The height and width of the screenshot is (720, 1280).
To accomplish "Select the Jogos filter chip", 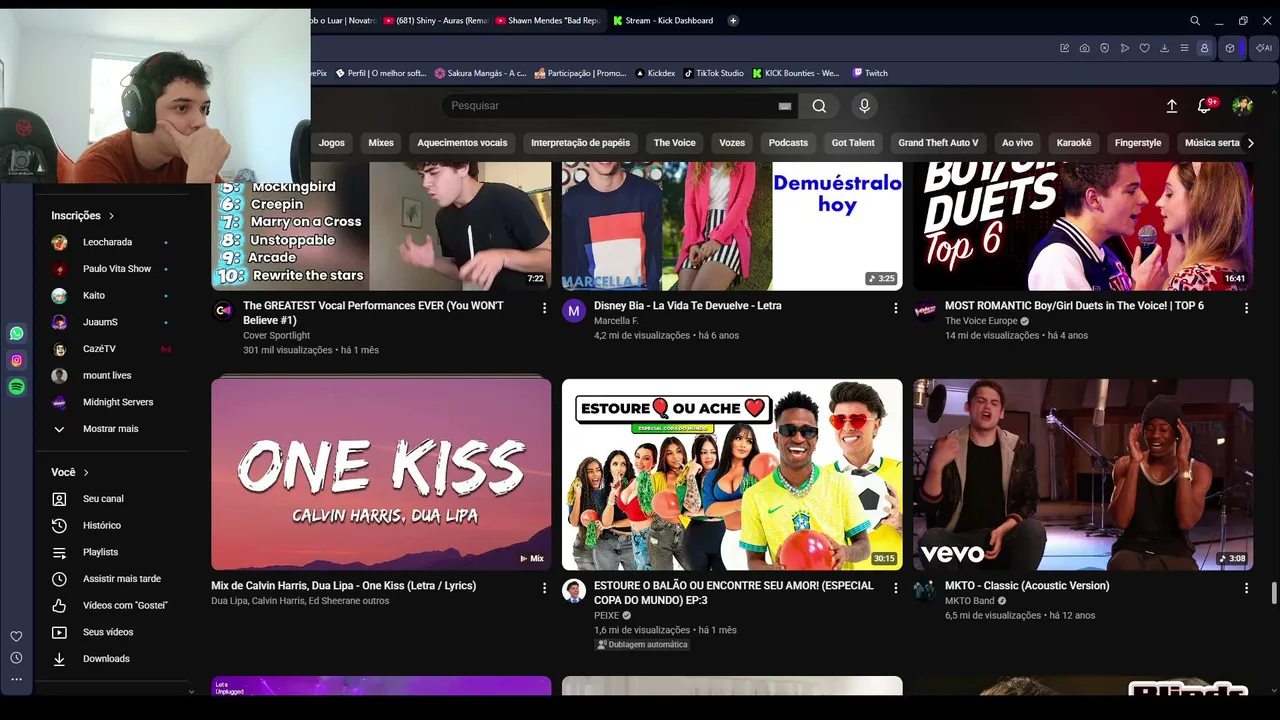I will 332,143.
